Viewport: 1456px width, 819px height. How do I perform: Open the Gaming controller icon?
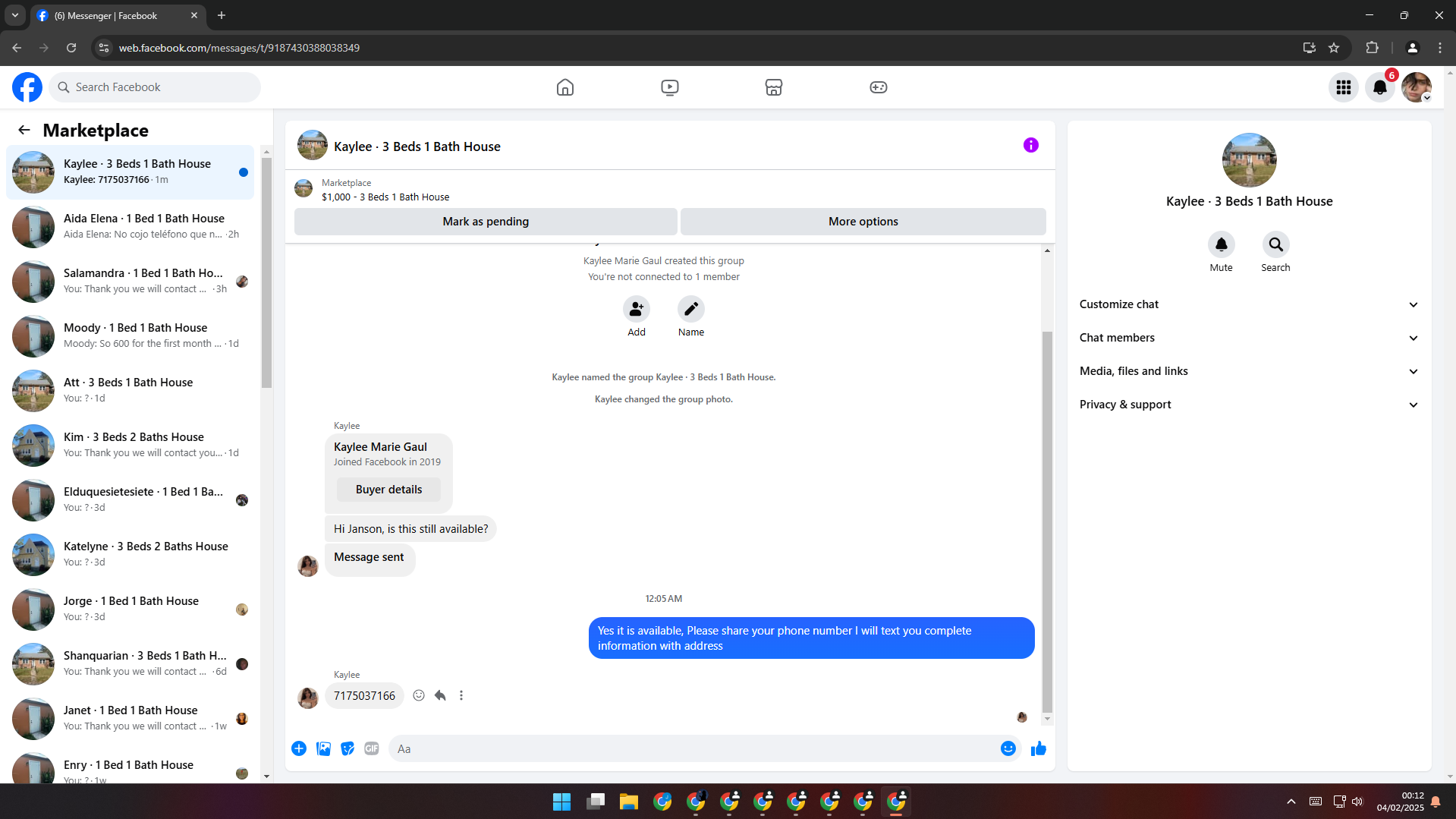pyautogui.click(x=878, y=87)
